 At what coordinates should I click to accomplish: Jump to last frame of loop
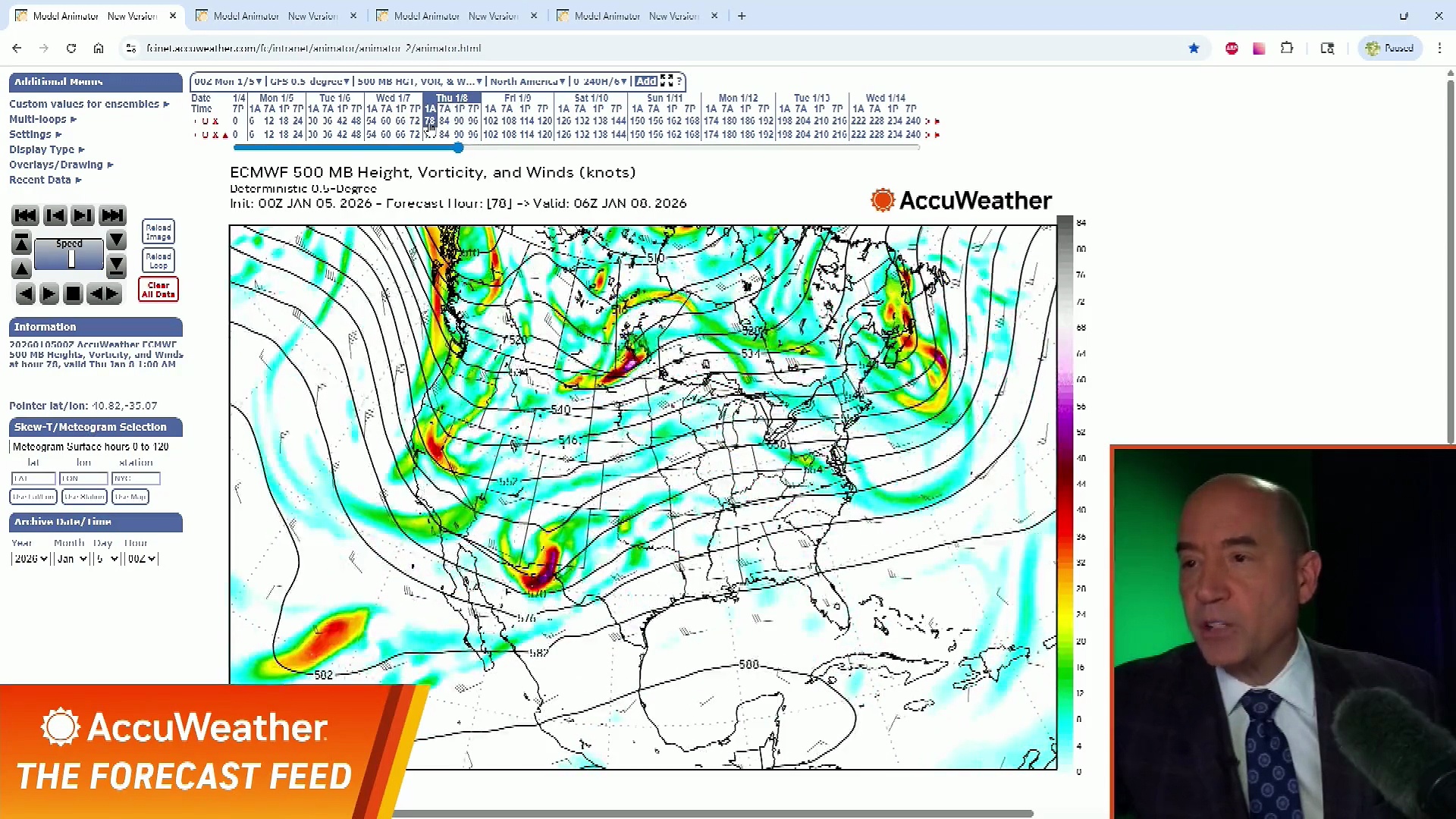point(112,215)
